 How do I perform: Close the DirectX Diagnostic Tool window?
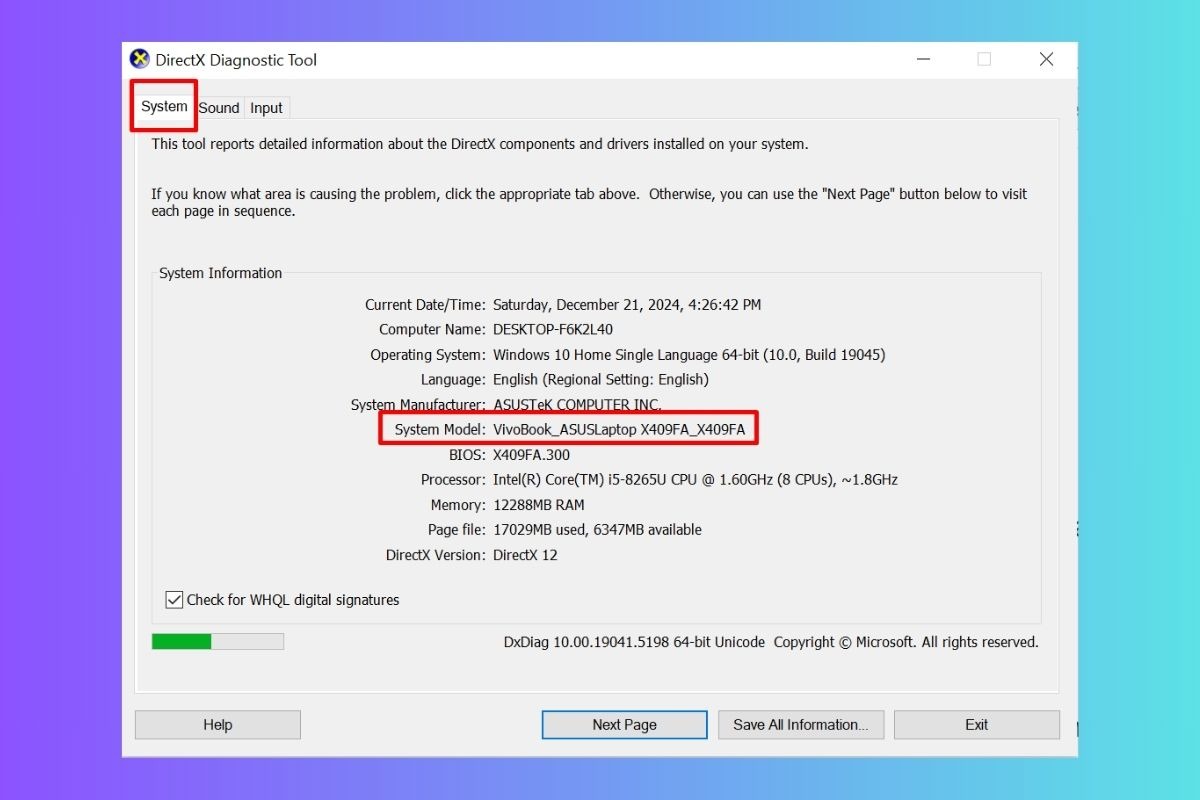(x=1046, y=59)
